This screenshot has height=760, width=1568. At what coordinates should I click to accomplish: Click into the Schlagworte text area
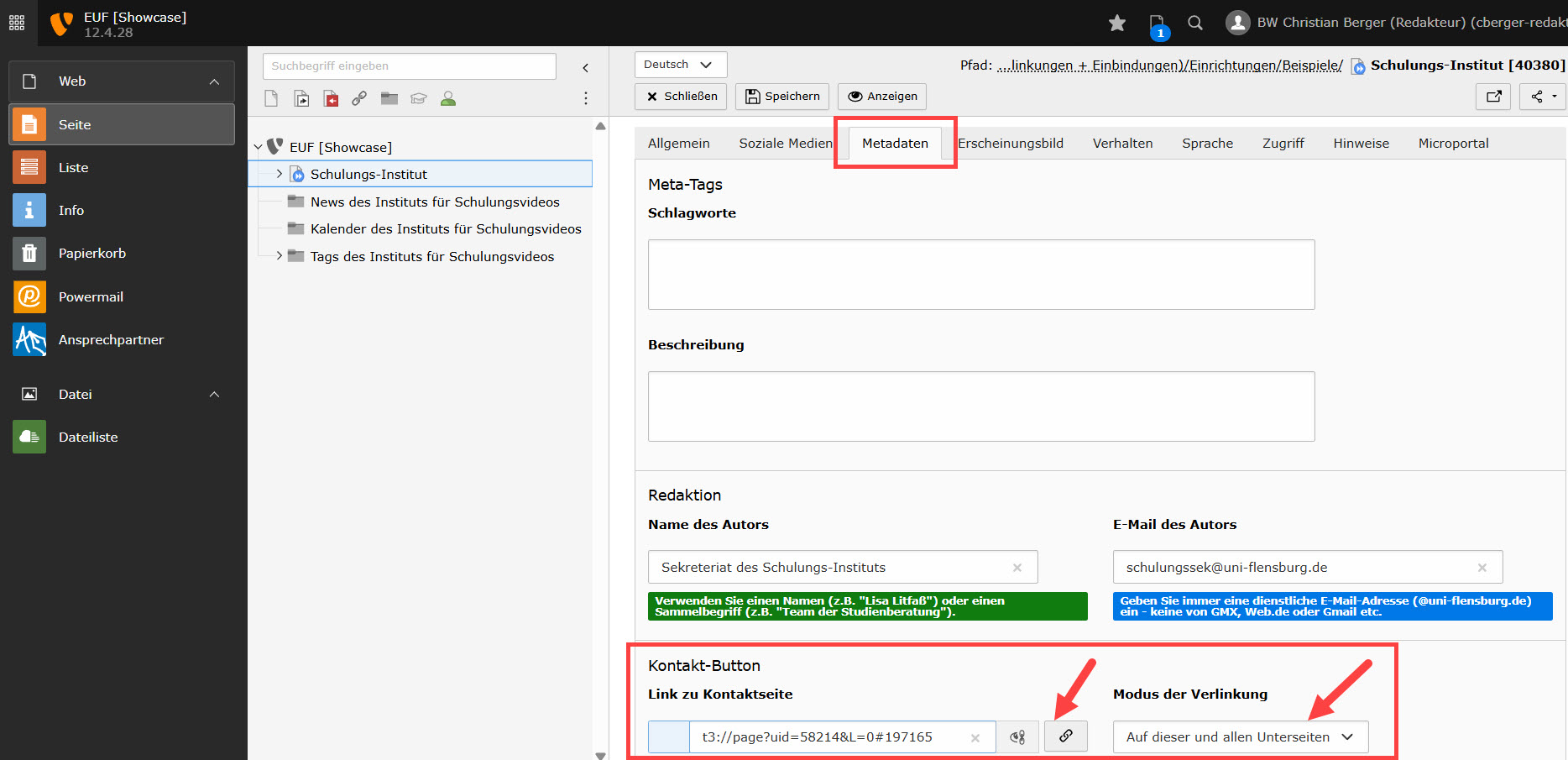[980, 275]
